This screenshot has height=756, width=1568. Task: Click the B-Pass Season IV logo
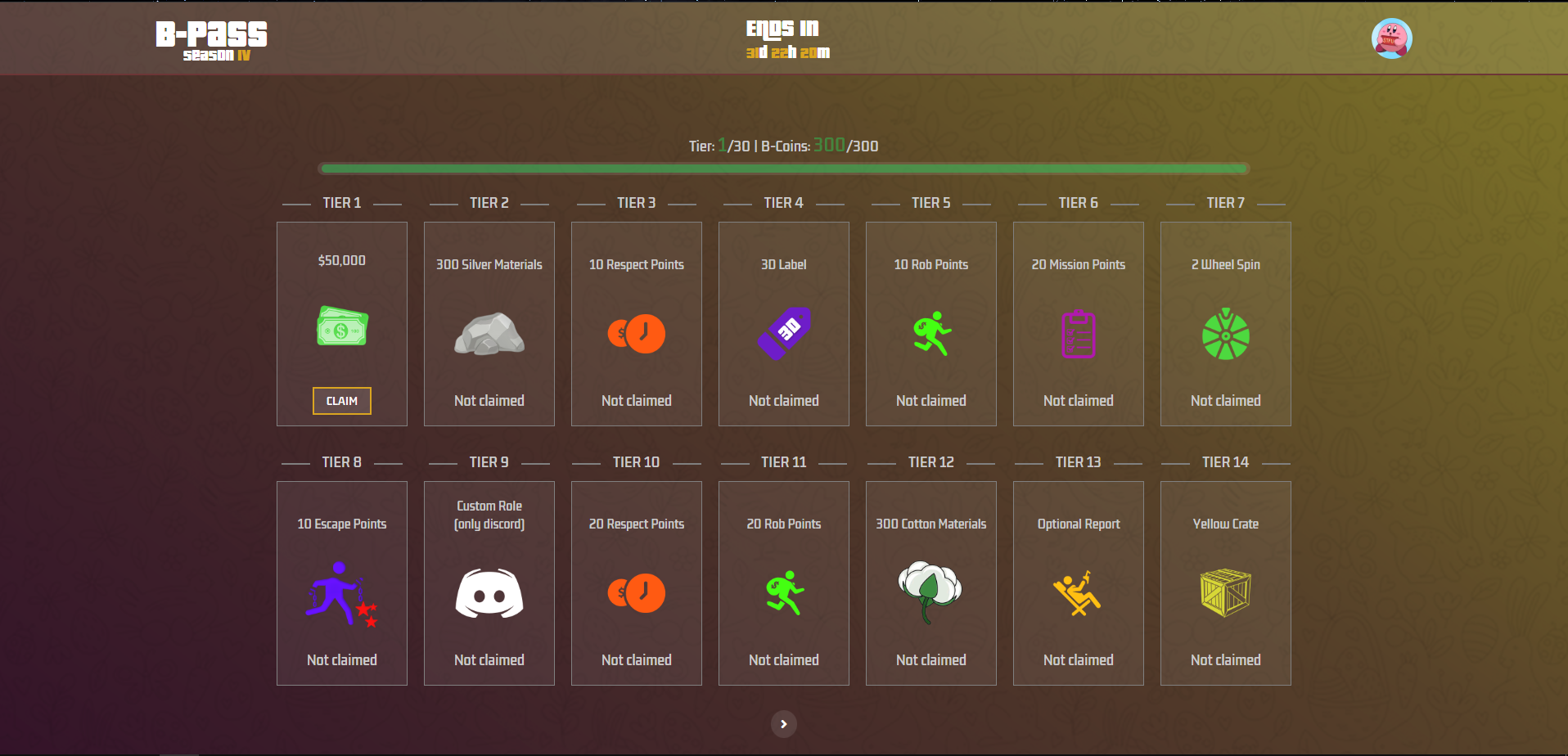(212, 40)
